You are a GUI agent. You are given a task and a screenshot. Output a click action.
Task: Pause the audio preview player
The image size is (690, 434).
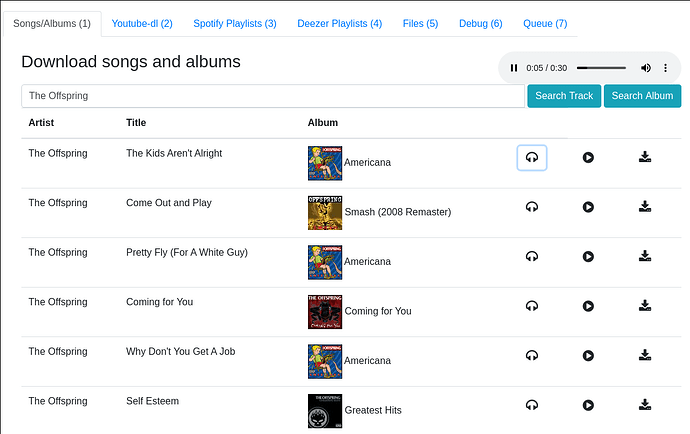click(514, 68)
